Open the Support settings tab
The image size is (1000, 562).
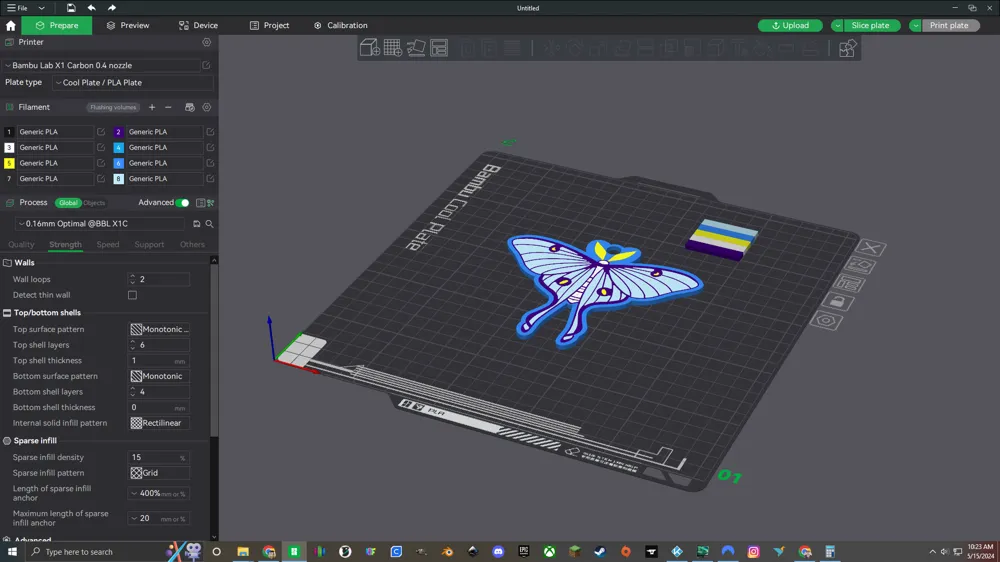tap(149, 244)
